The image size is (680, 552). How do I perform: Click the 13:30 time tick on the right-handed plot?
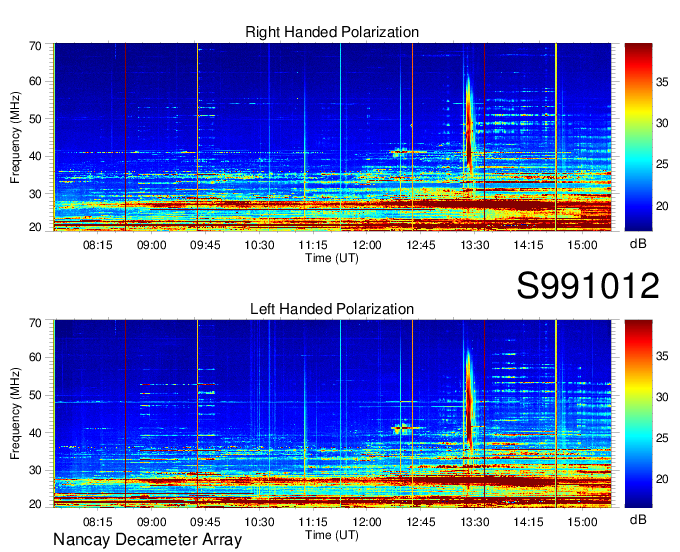click(475, 245)
